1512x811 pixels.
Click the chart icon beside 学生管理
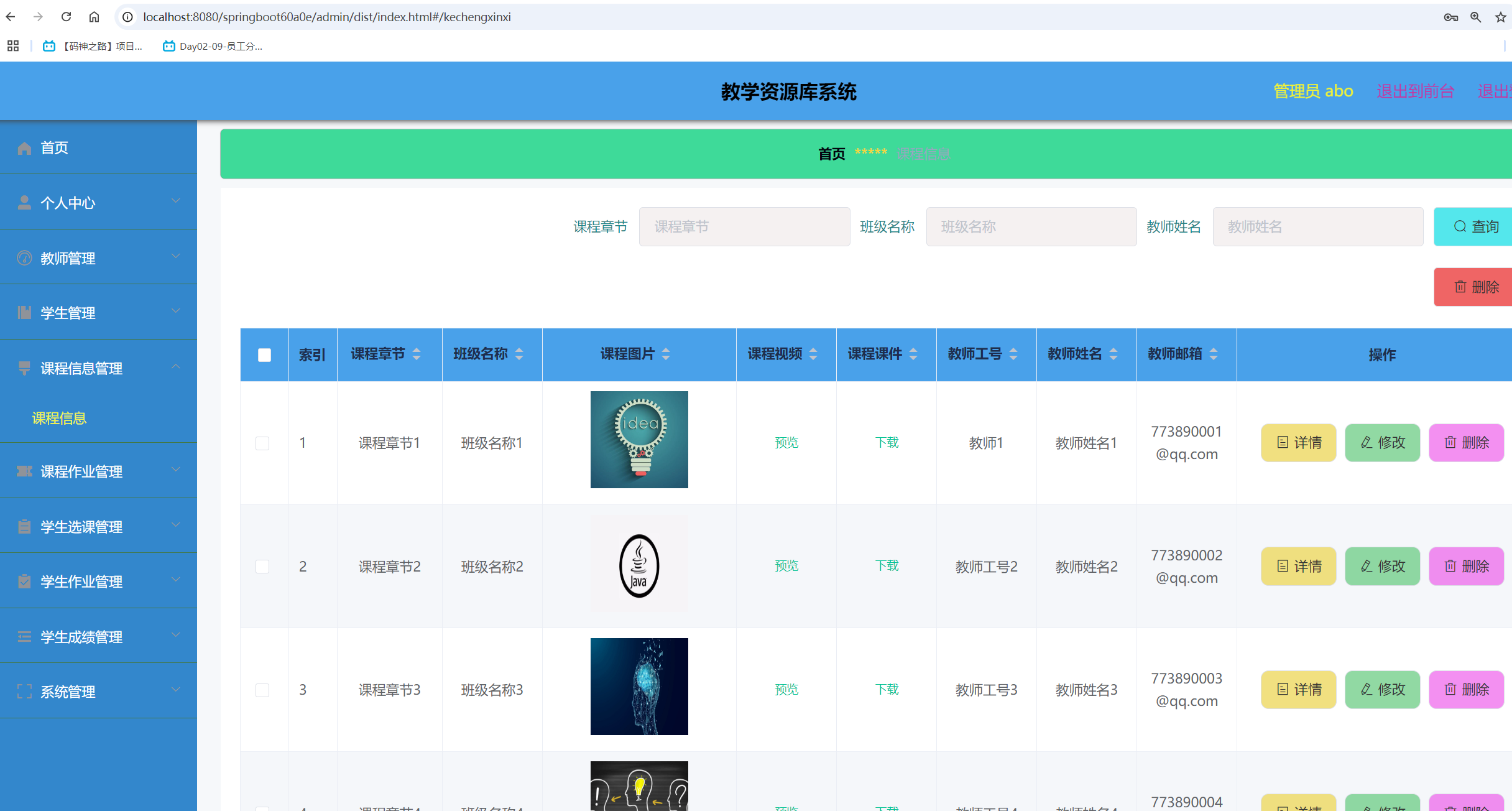tap(24, 312)
